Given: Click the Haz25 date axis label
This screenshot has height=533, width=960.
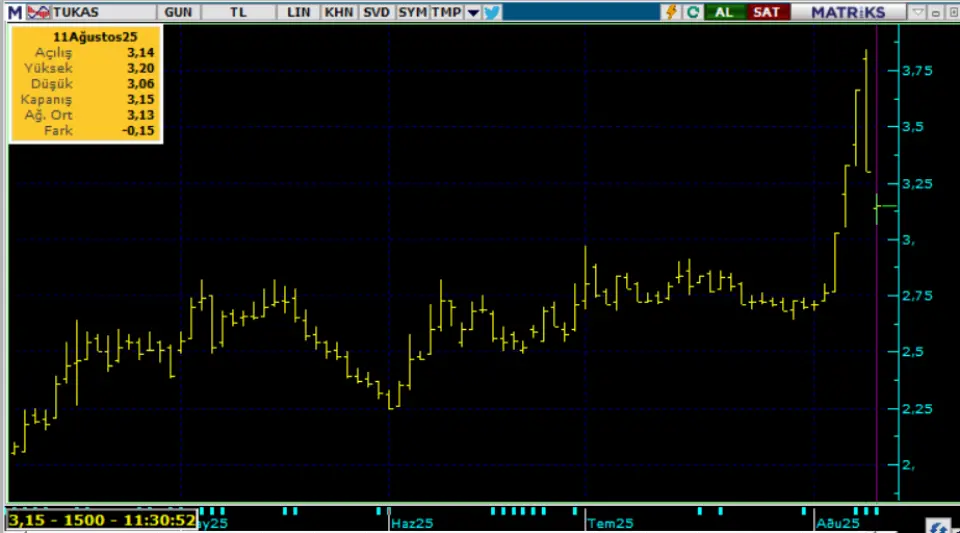Looking at the screenshot, I should (412, 524).
